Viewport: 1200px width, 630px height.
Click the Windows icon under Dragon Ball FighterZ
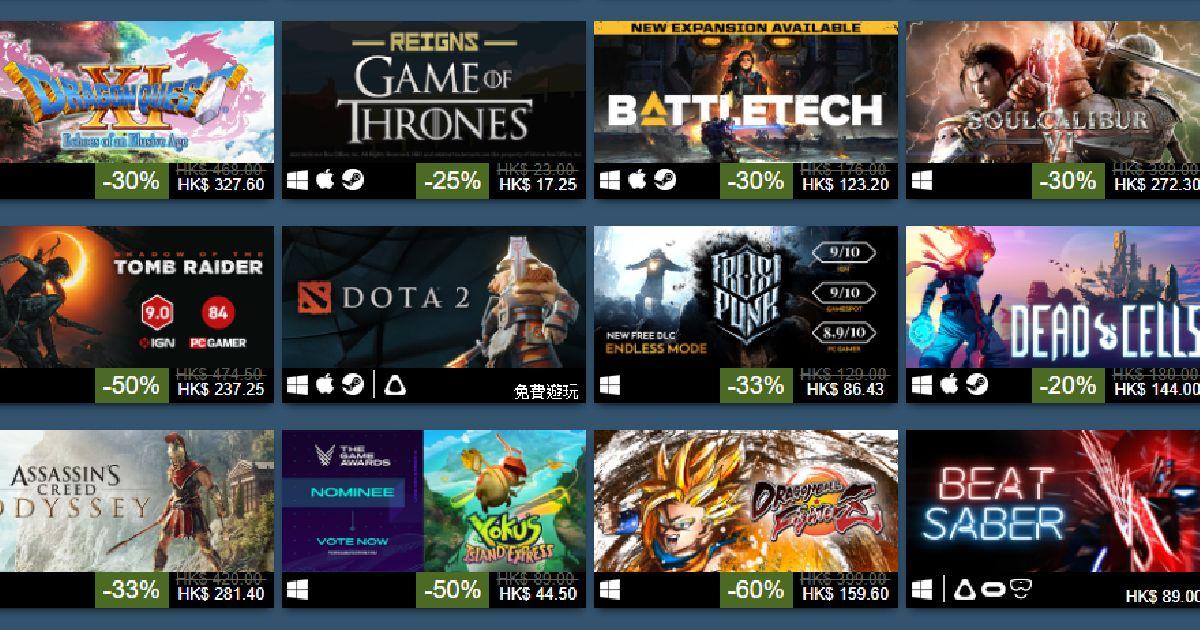click(610, 589)
